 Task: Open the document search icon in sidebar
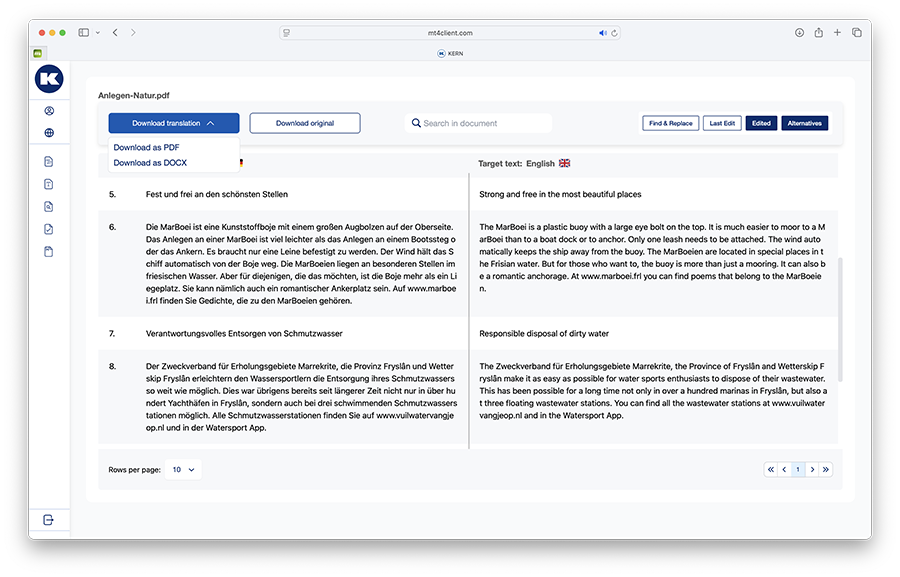[x=49, y=207]
